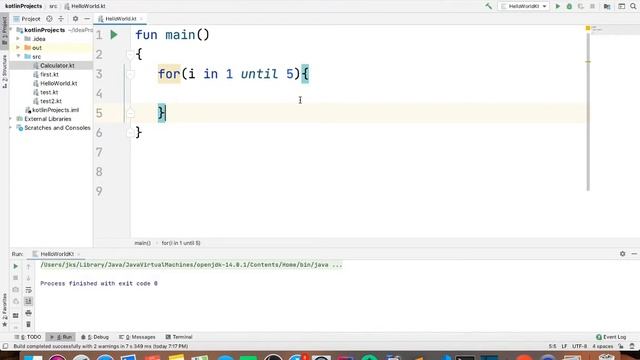The width and height of the screenshot is (640, 360).
Task: Open the Messages tool window tab
Action: (x=137, y=337)
